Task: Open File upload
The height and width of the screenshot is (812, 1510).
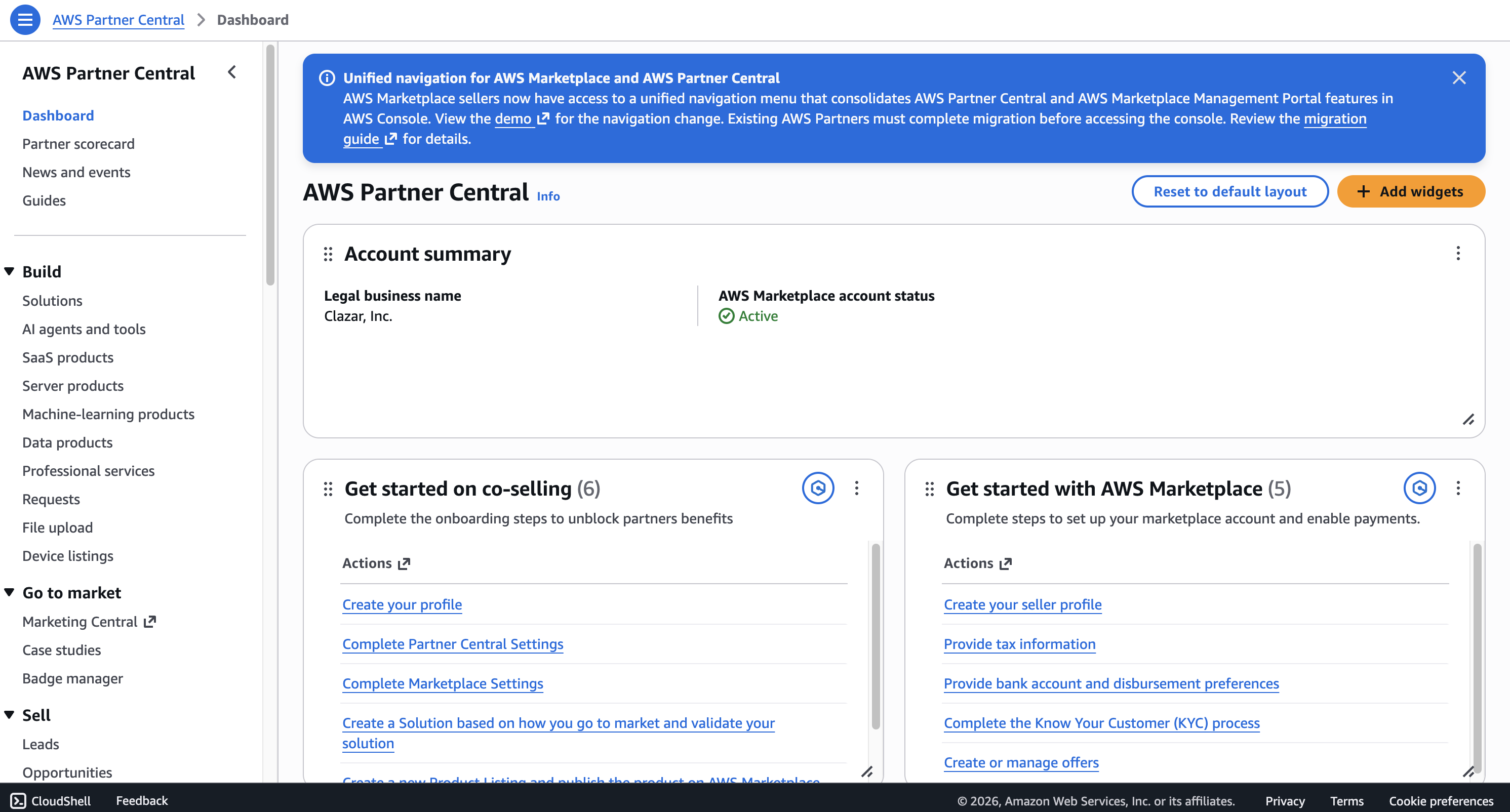Action: (x=57, y=527)
